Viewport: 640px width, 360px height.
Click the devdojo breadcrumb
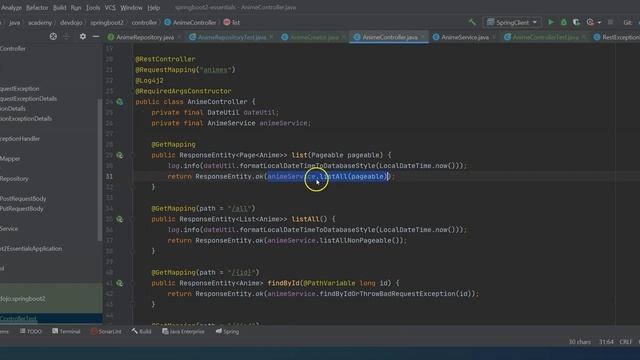click(x=71, y=22)
